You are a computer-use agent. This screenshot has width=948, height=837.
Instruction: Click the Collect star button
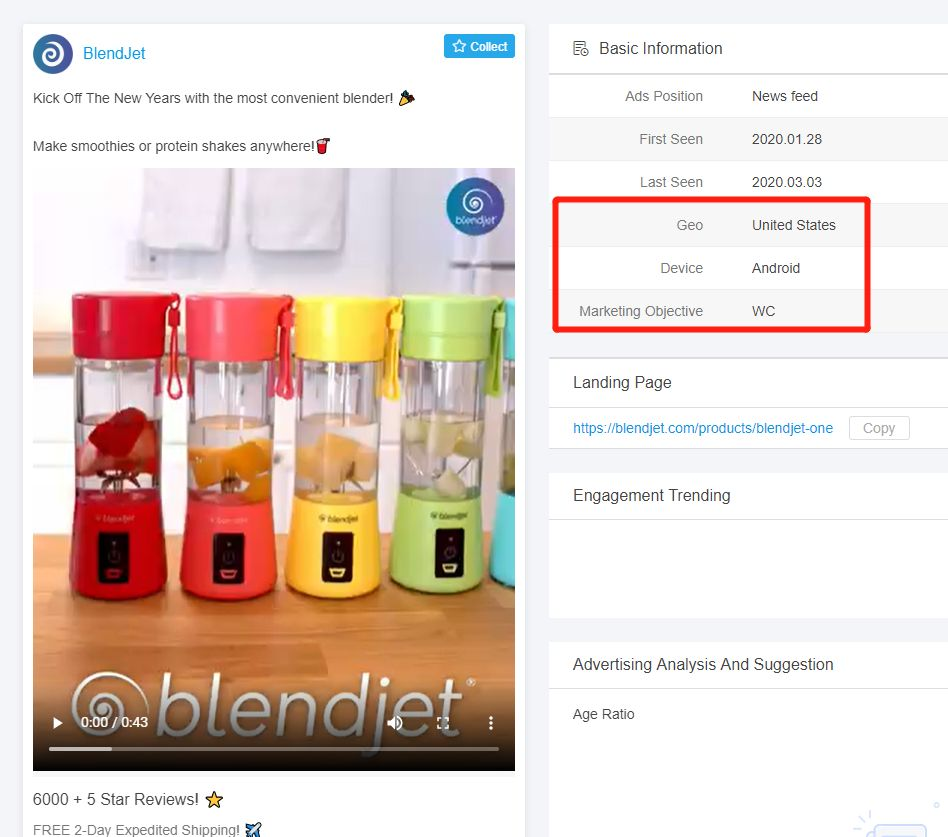(x=479, y=47)
